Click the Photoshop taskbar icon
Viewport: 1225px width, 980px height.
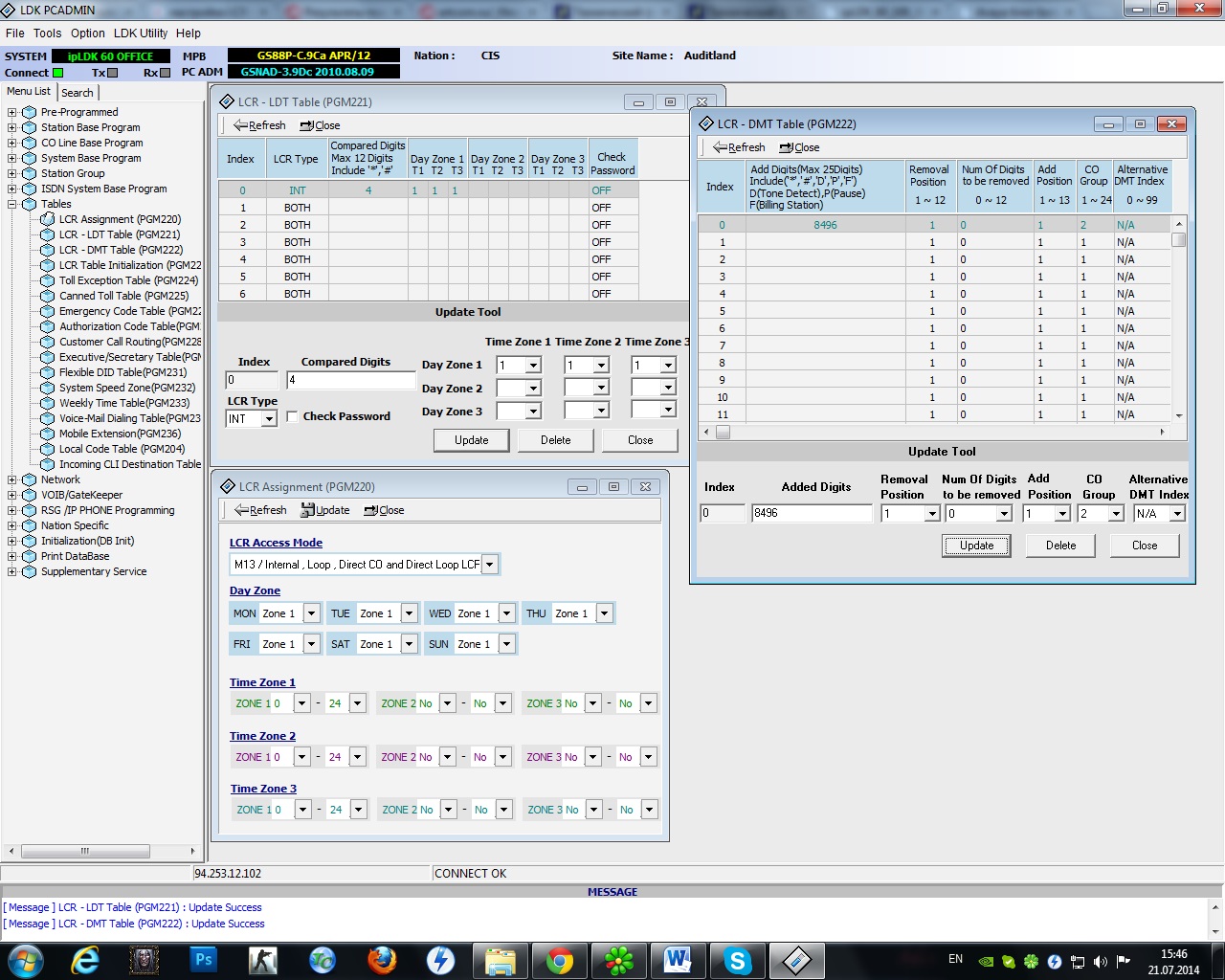[203, 960]
